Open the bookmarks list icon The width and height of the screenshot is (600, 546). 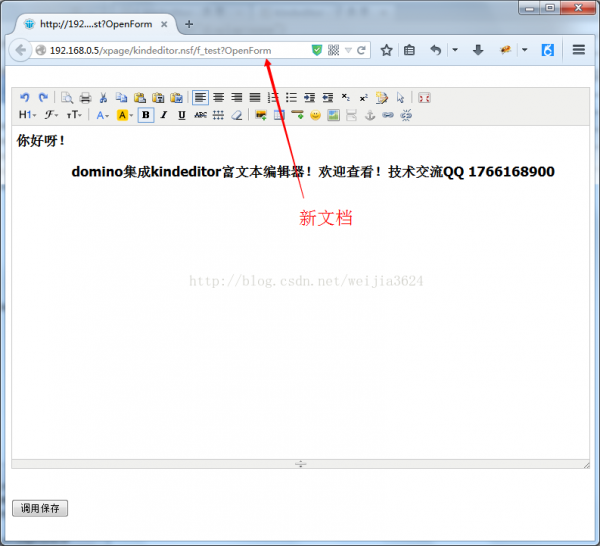click(x=409, y=50)
